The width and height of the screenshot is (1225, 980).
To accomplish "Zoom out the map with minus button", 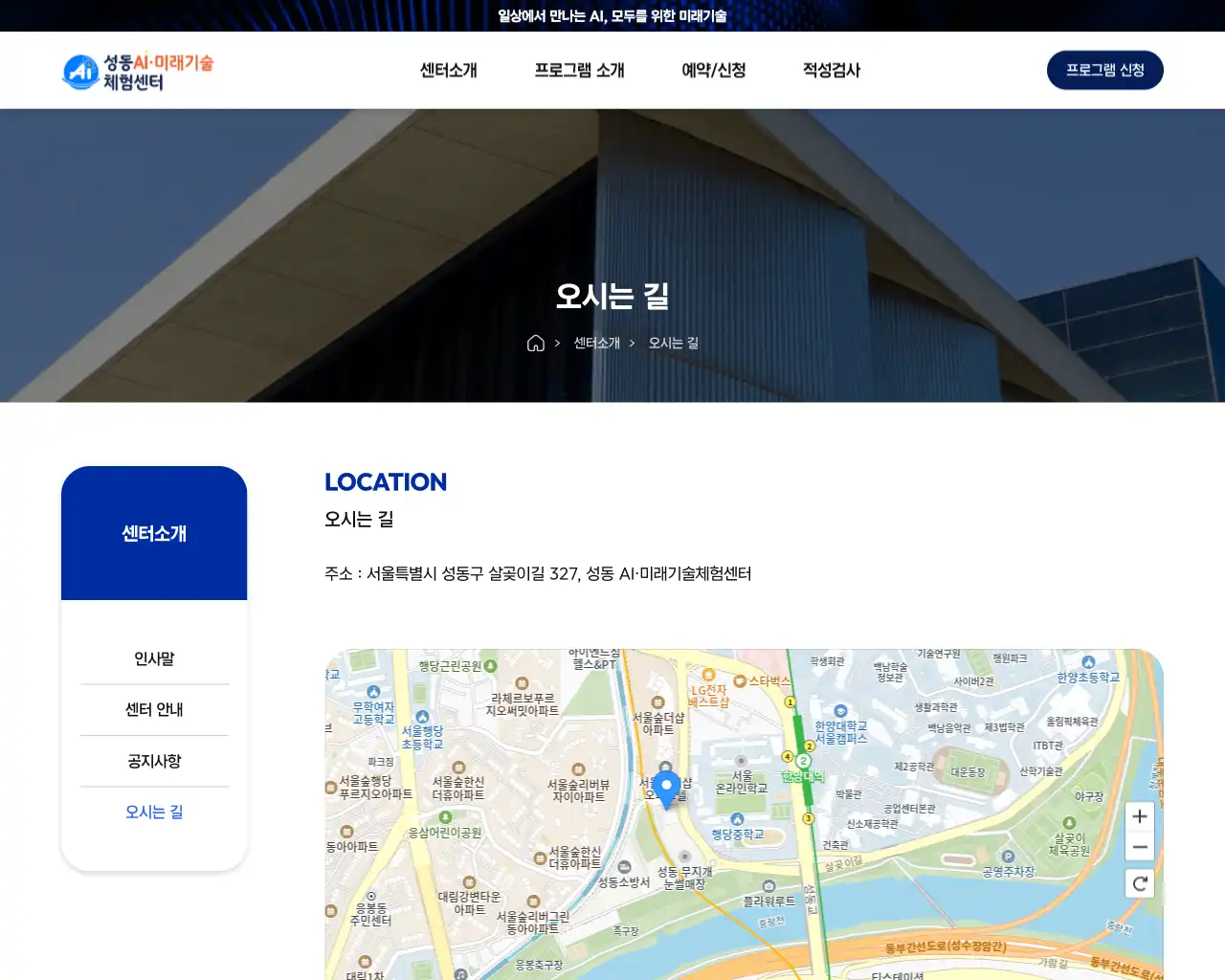I will tap(1139, 847).
